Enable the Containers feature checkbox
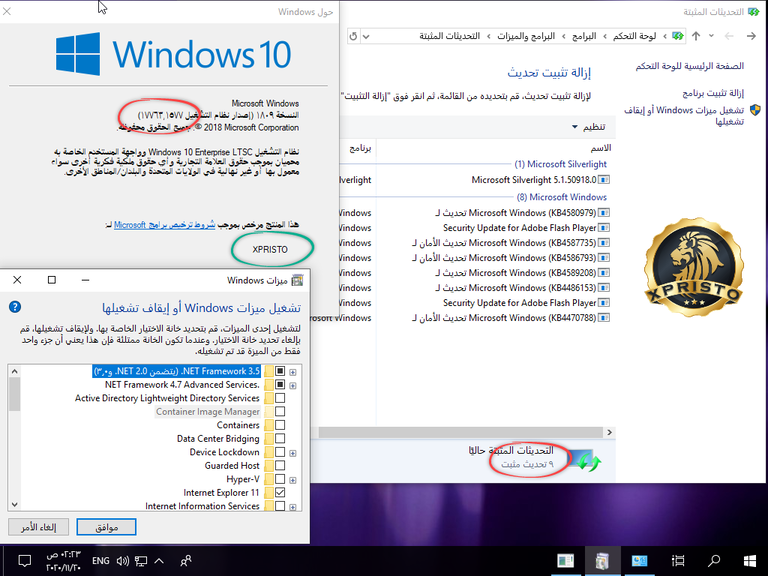 click(280, 425)
